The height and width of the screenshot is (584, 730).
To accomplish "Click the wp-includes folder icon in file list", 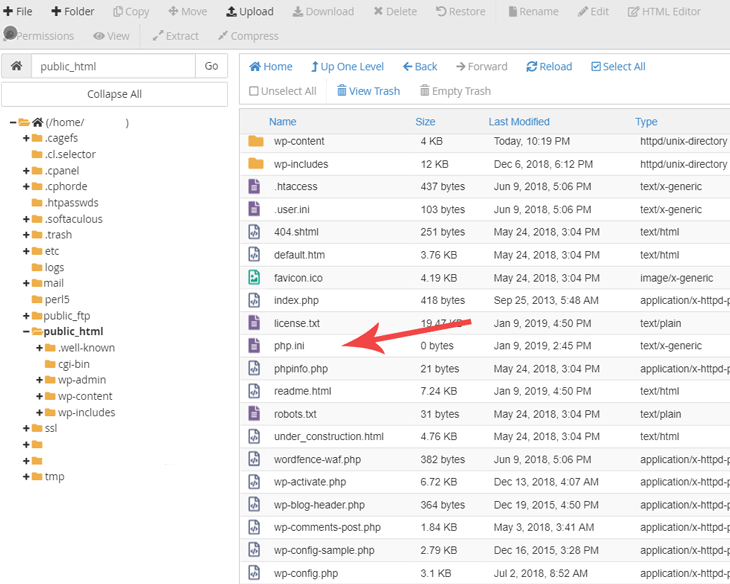I will click(x=256, y=163).
